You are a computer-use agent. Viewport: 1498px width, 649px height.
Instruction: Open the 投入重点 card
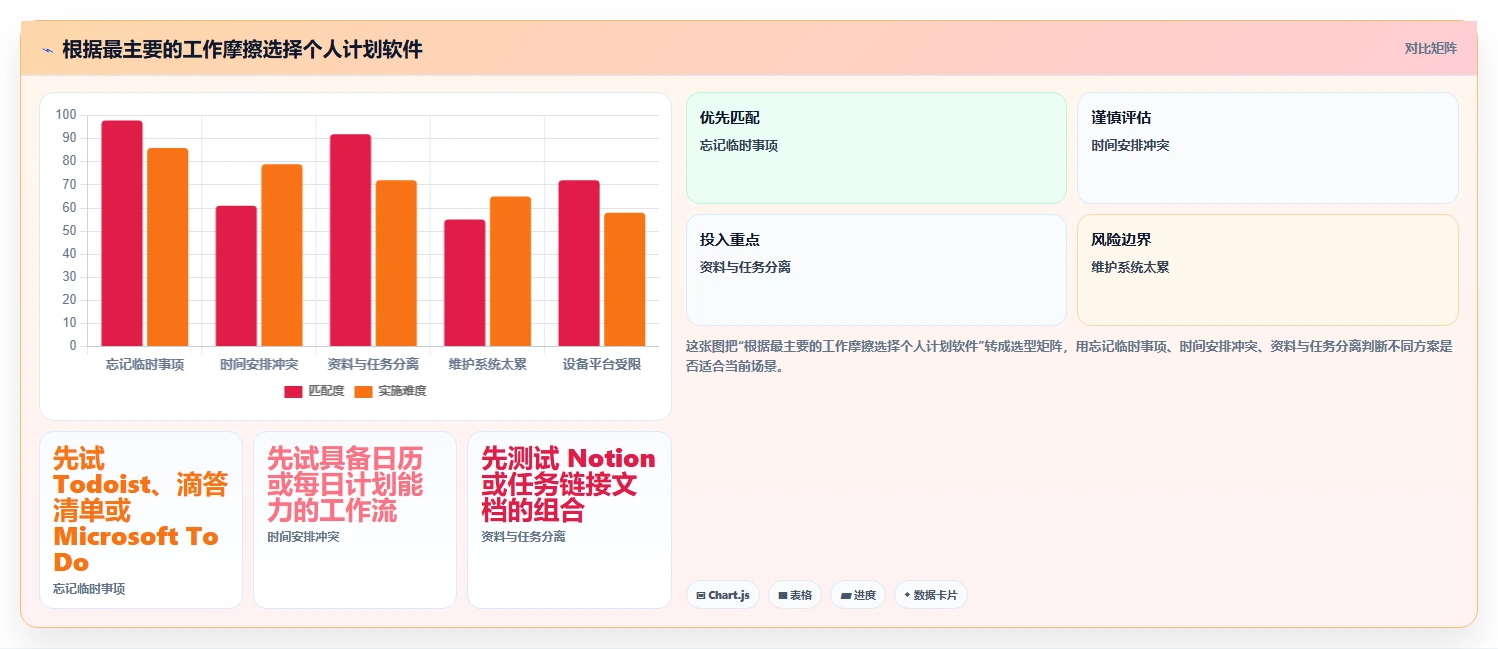[876, 270]
